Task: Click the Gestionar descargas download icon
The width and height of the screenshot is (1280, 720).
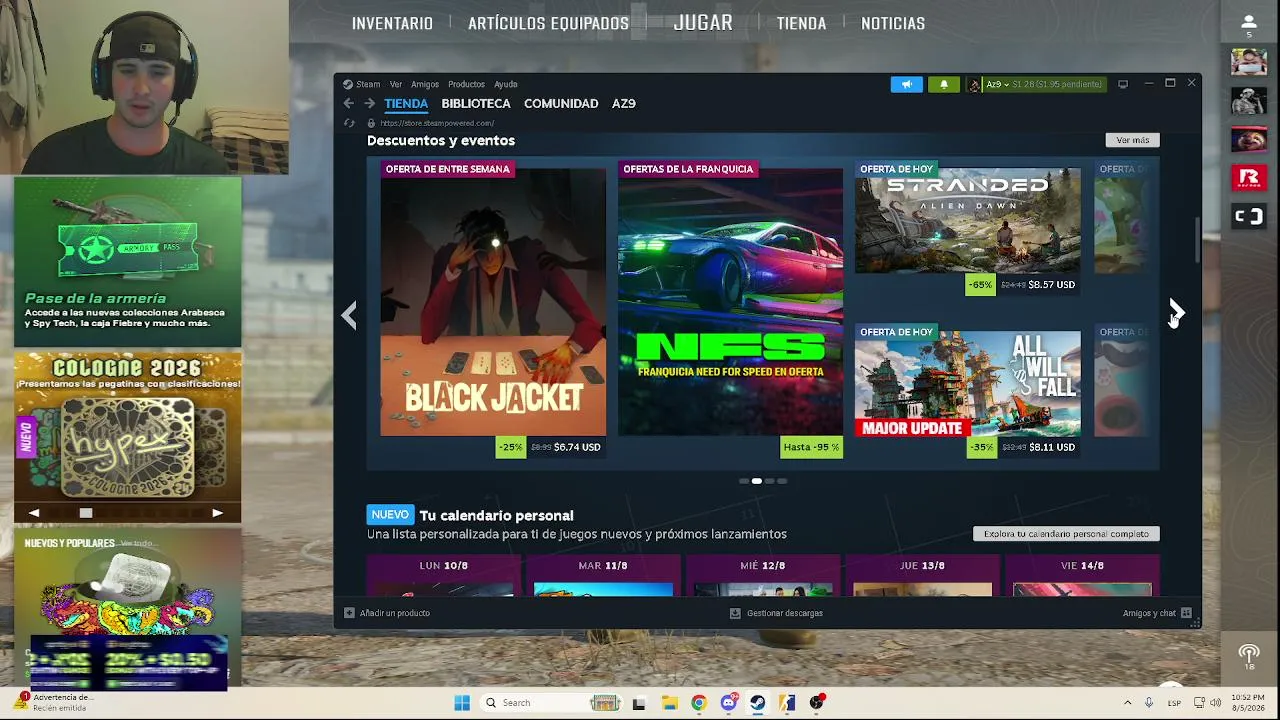Action: pyautogui.click(x=735, y=613)
